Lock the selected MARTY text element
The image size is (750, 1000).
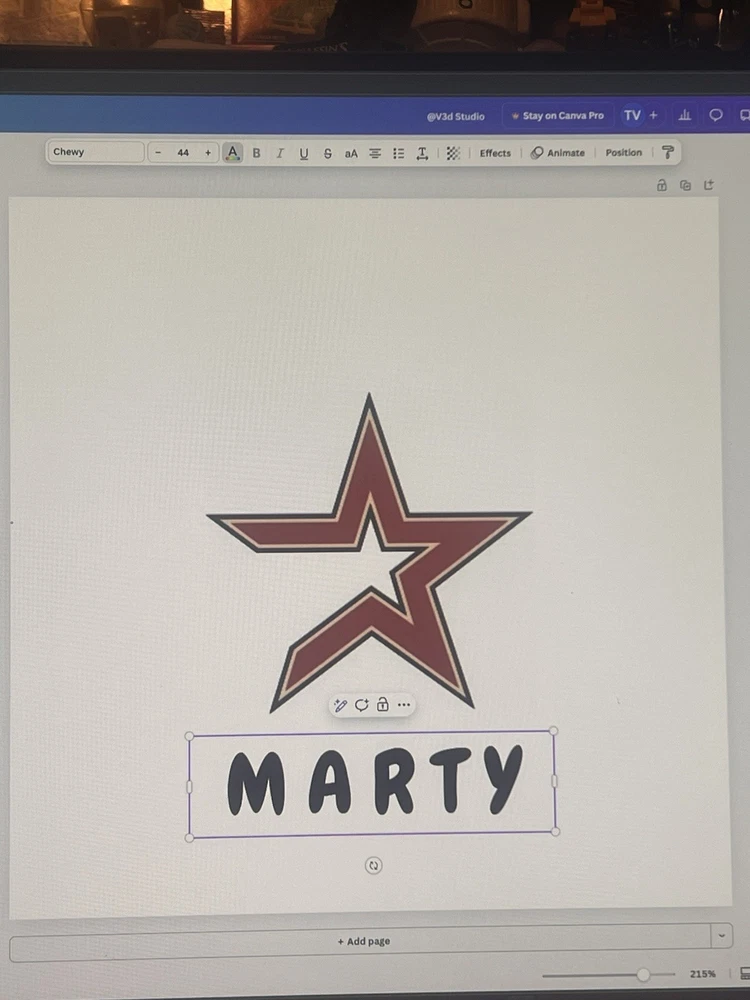tap(383, 705)
